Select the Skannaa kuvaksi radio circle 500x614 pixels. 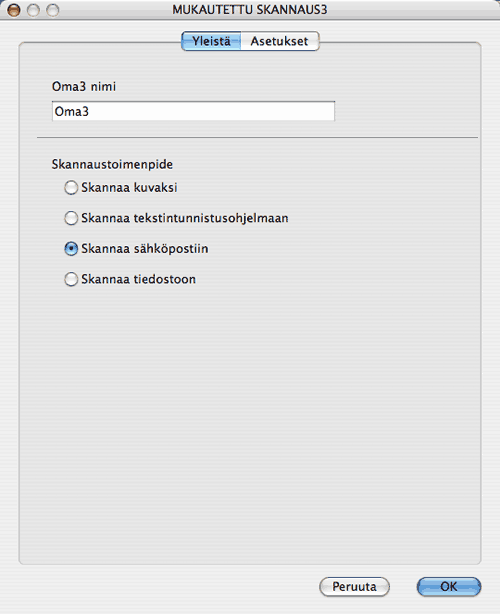(x=71, y=188)
